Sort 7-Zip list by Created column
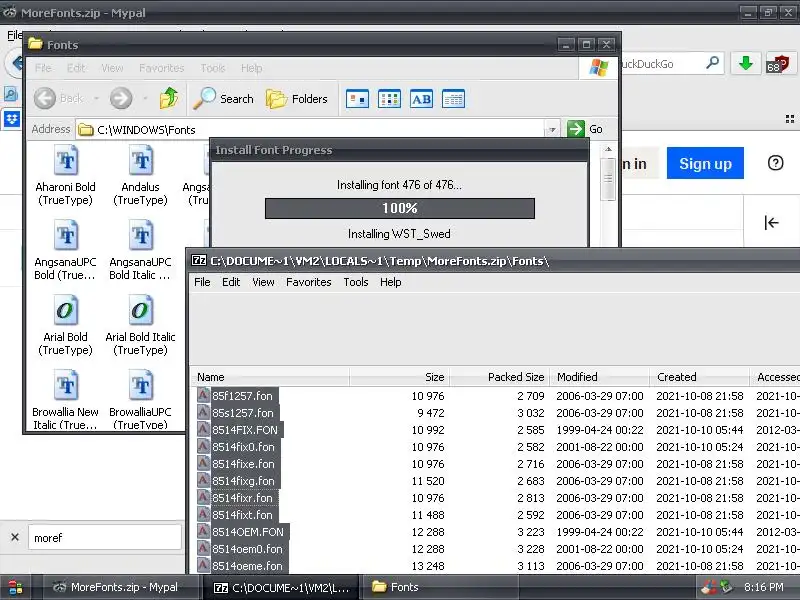This screenshot has width=800, height=600. (699, 377)
